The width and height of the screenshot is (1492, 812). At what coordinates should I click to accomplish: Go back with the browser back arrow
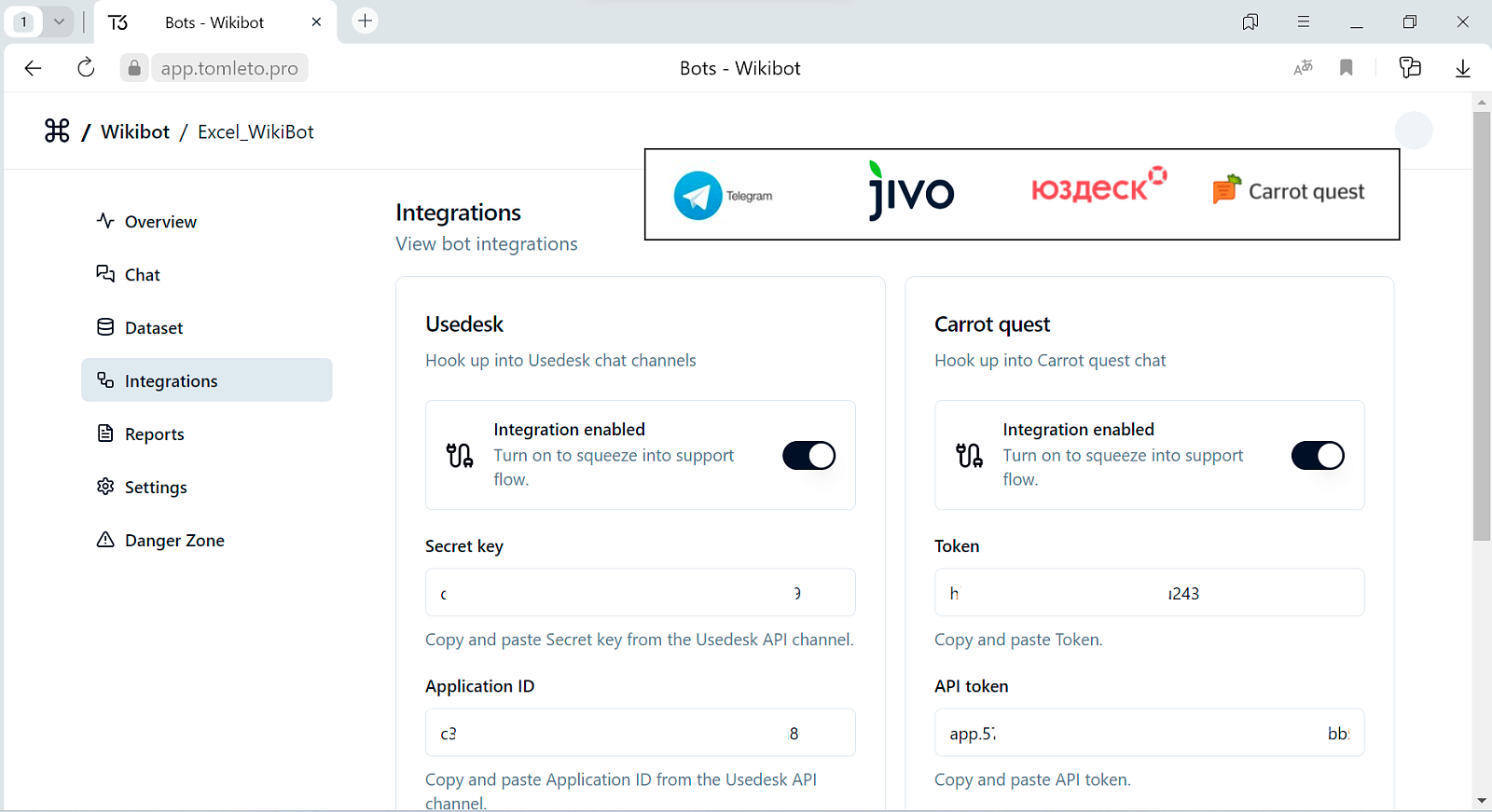pos(33,68)
